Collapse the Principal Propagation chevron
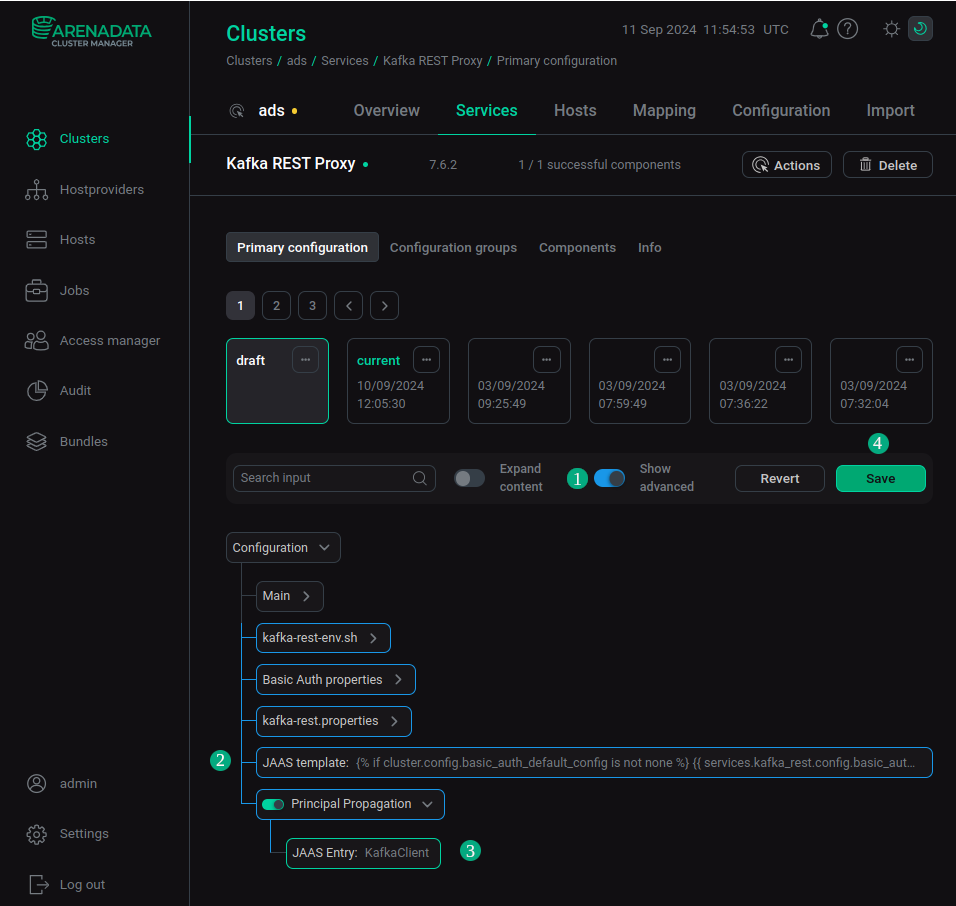The height and width of the screenshot is (906, 956). [x=427, y=804]
